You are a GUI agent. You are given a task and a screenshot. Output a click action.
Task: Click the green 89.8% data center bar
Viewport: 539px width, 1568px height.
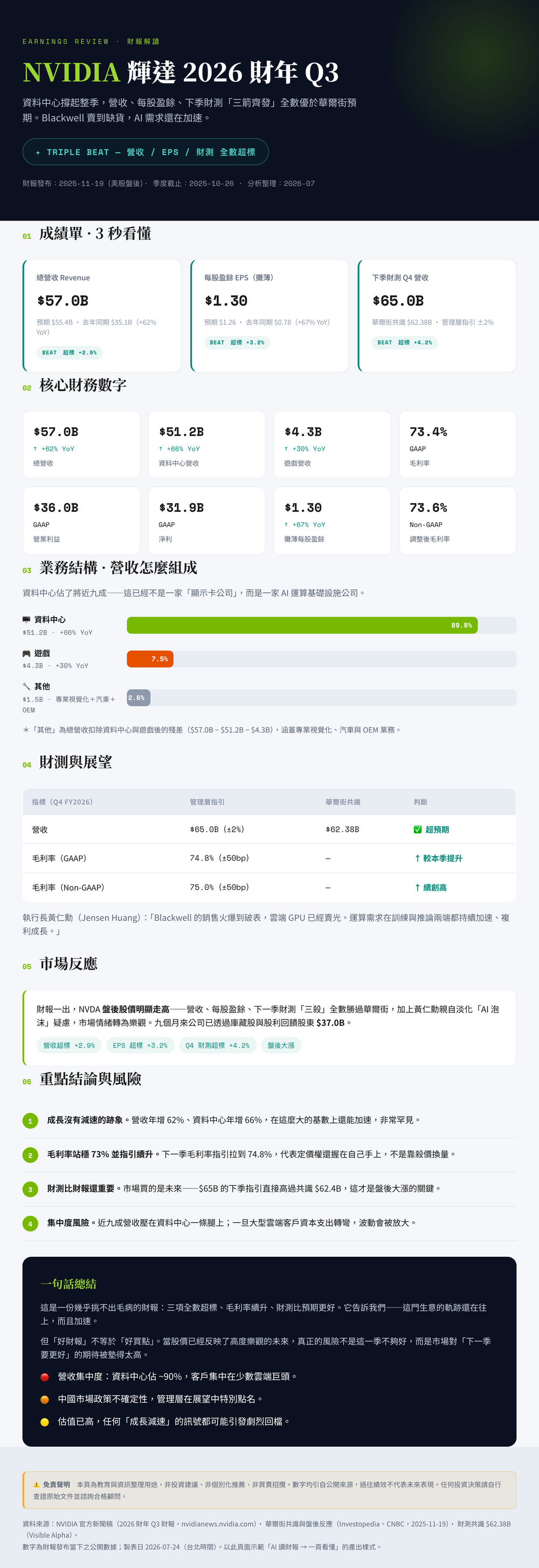[x=302, y=625]
